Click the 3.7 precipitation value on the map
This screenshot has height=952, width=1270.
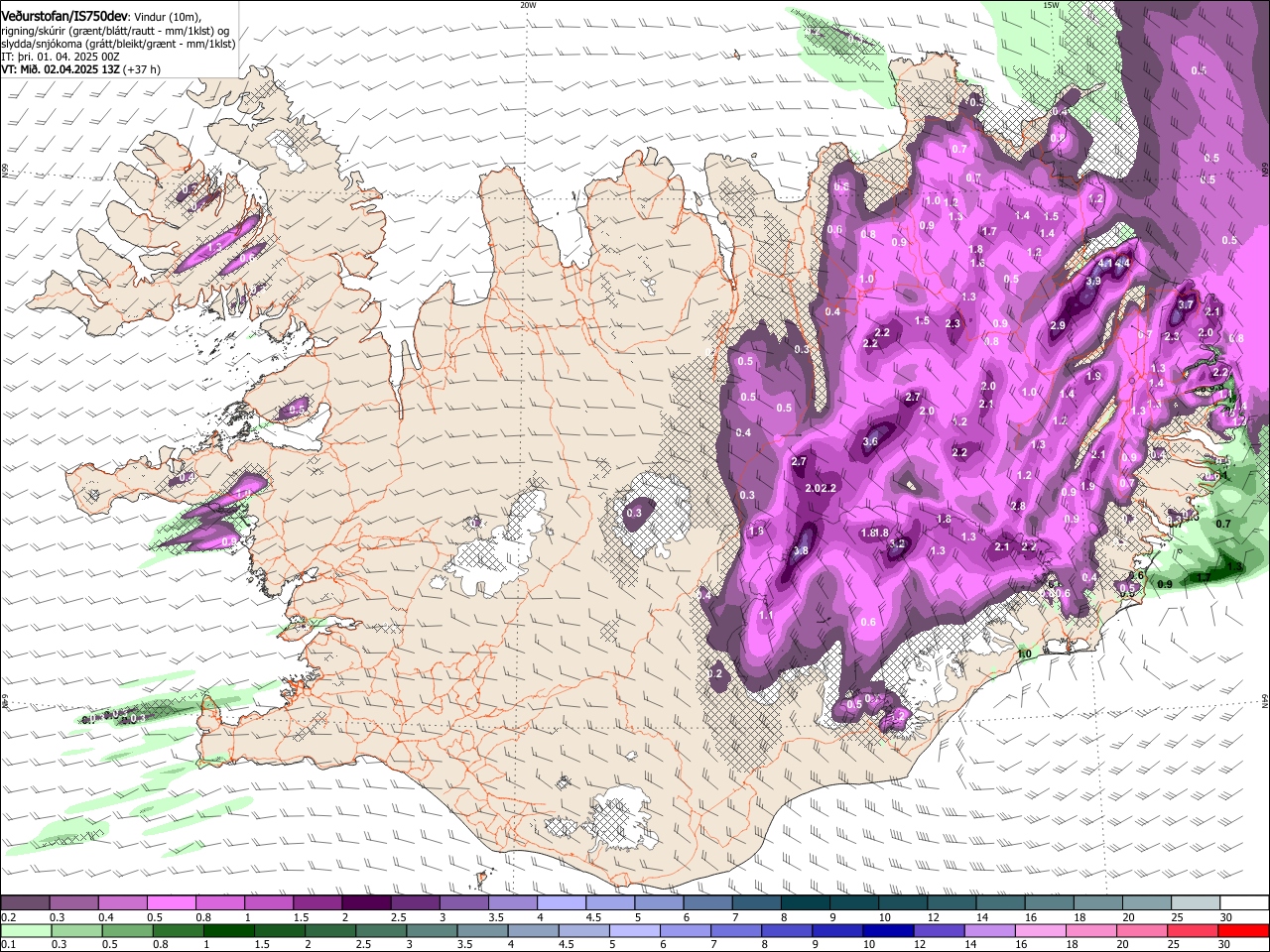1185,304
